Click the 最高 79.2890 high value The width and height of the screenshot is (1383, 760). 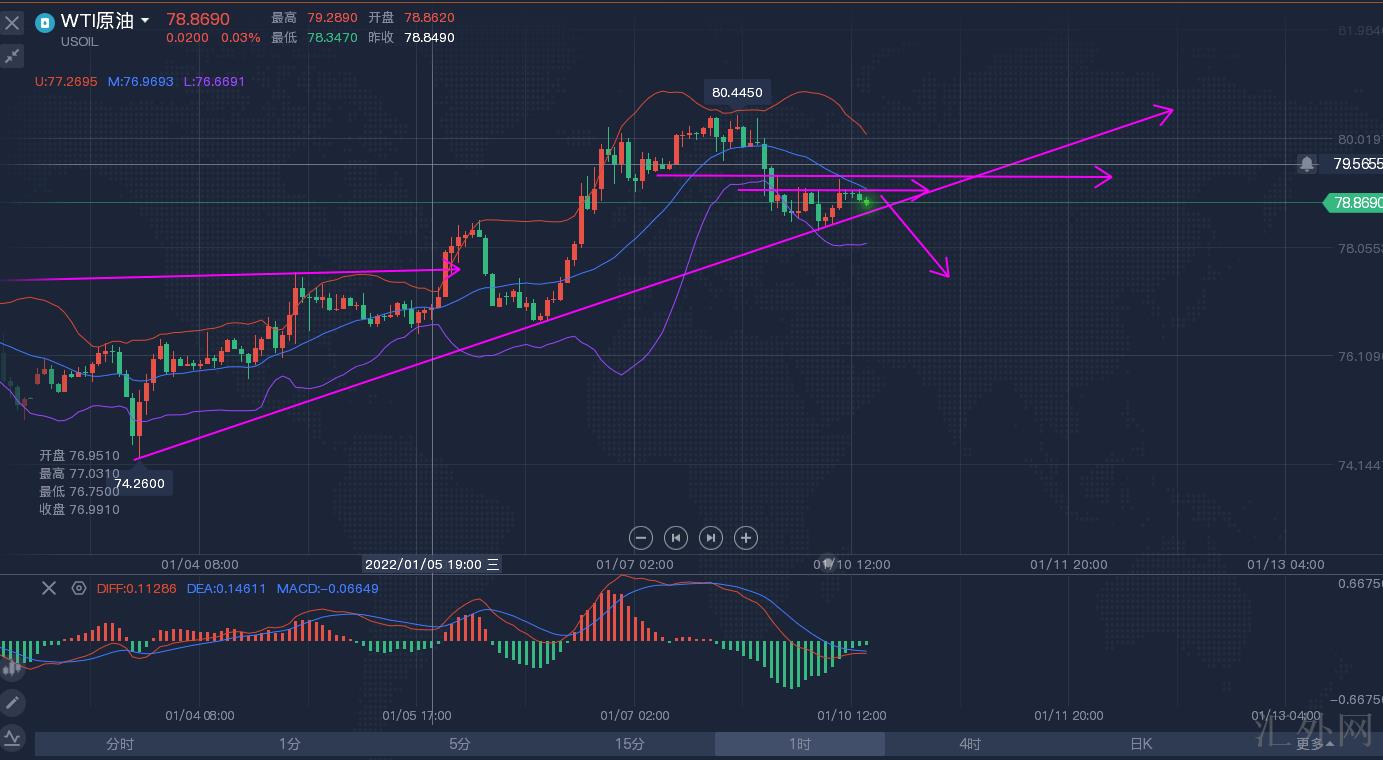click(314, 18)
